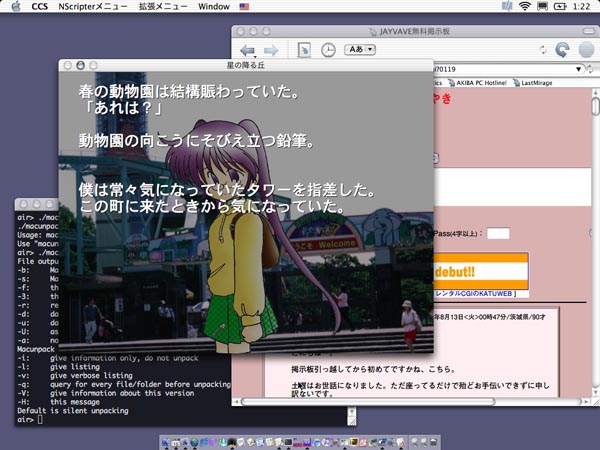
Task: Open the CCS application menu
Action: [x=39, y=7]
